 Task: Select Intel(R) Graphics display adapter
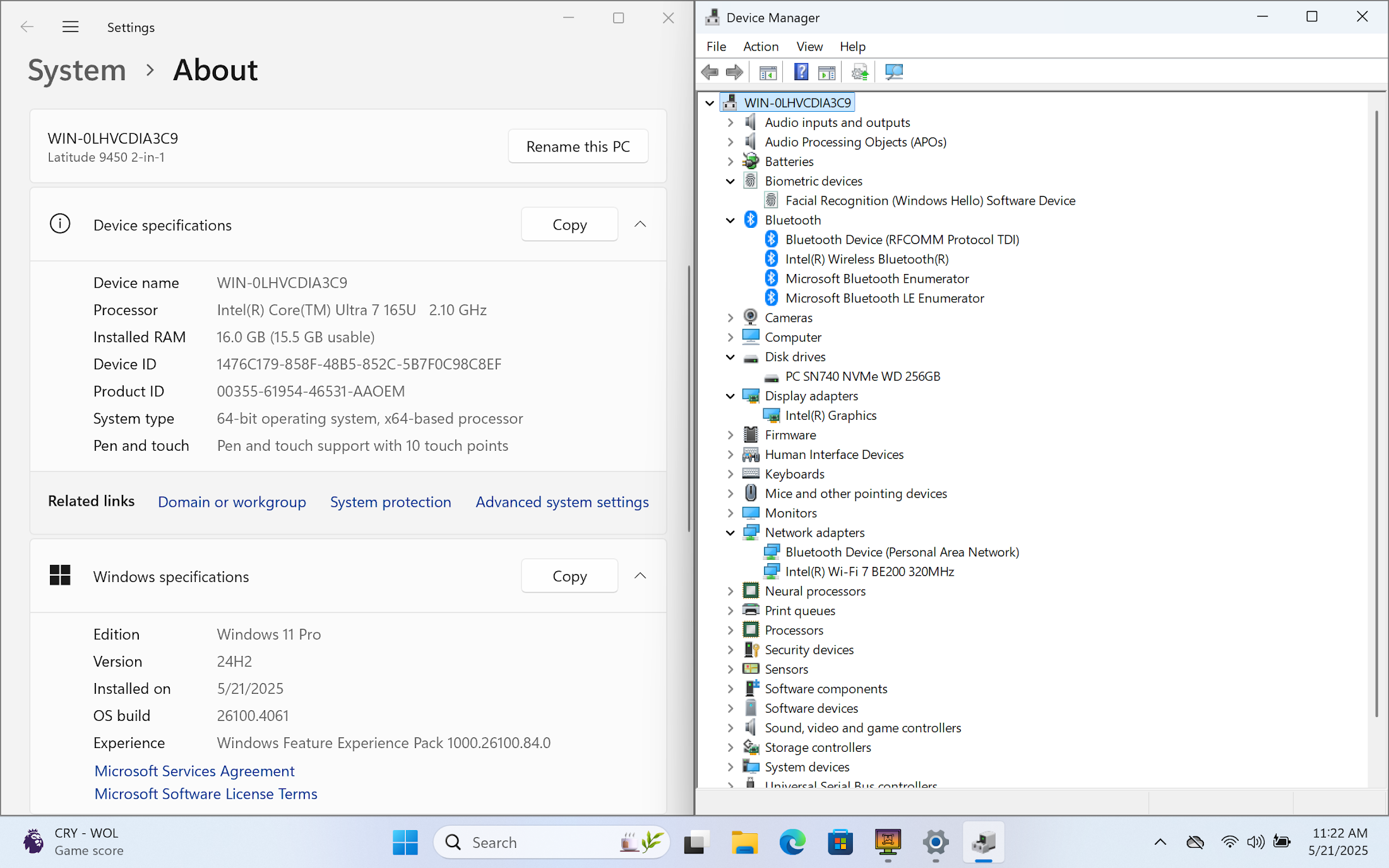[831, 415]
